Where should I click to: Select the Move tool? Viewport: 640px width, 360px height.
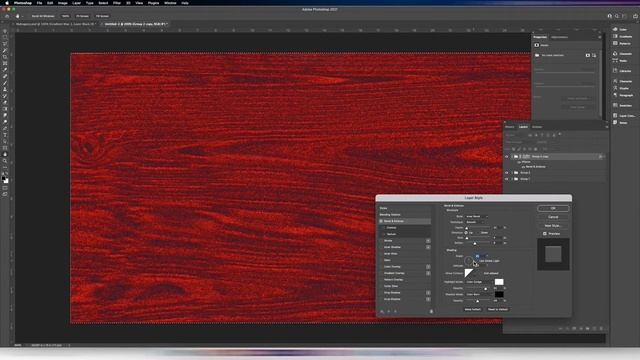click(x=5, y=31)
